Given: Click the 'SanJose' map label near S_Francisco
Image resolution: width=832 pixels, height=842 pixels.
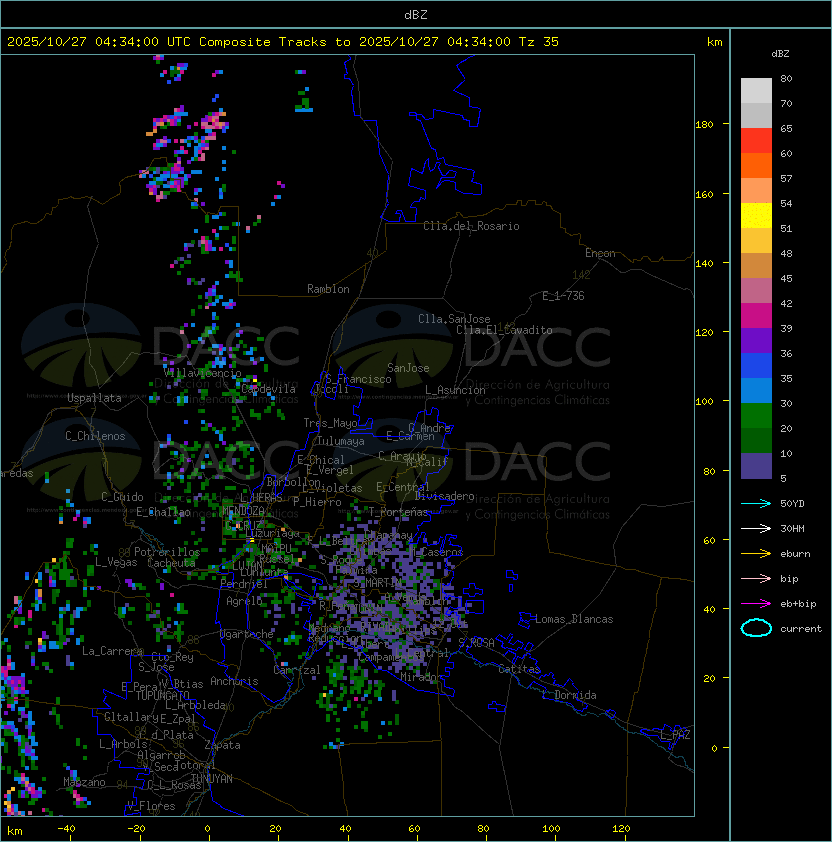Looking at the screenshot, I should click(408, 368).
